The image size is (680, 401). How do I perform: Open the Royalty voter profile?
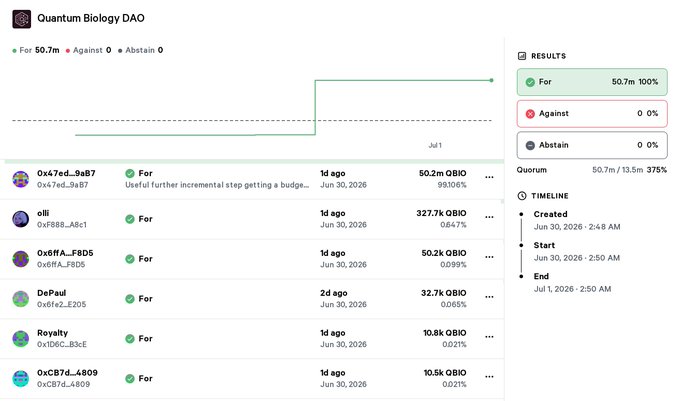click(52, 333)
